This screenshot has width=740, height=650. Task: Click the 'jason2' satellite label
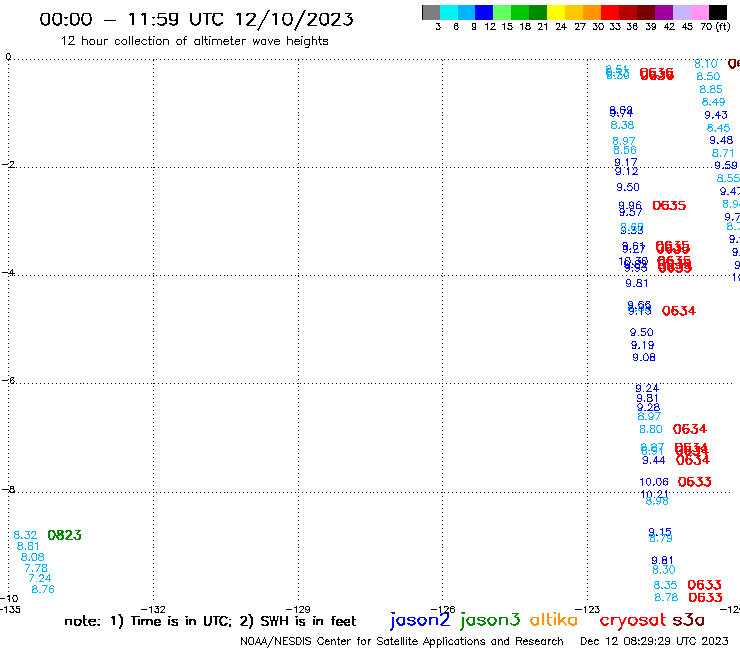coord(420,620)
